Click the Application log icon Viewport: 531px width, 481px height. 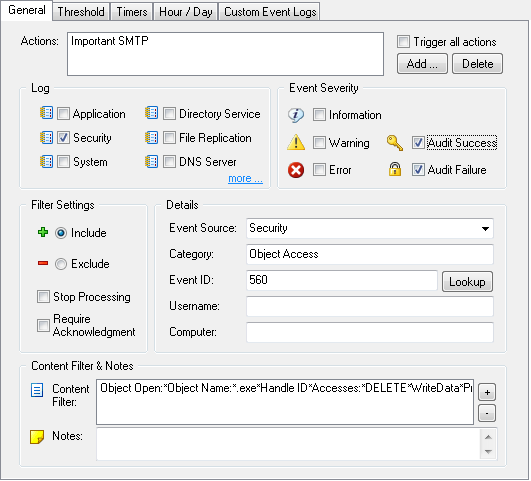46,113
